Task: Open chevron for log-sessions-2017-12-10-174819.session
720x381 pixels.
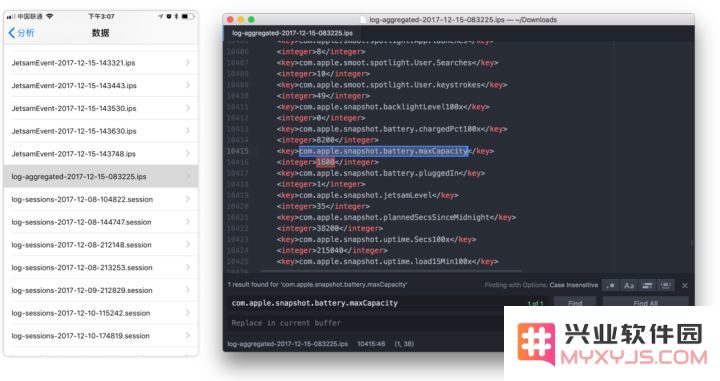Action: [x=188, y=336]
